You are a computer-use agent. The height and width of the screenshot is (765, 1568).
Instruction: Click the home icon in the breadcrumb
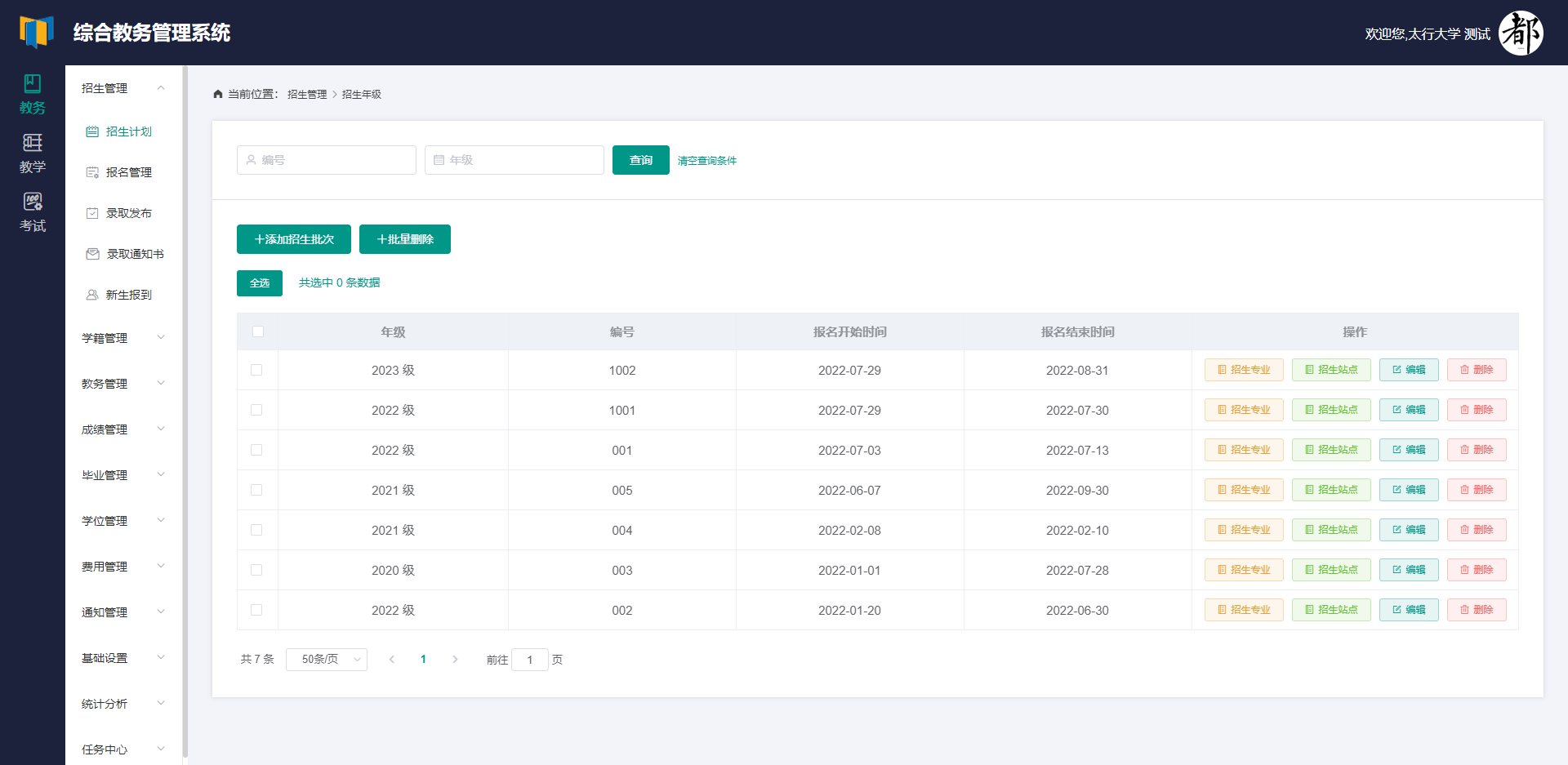(x=218, y=94)
